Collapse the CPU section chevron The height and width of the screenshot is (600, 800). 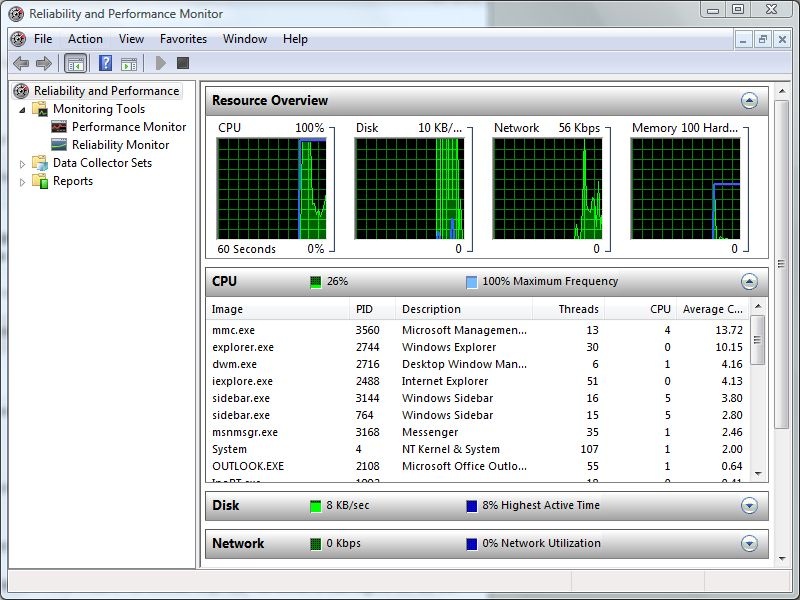tap(749, 282)
